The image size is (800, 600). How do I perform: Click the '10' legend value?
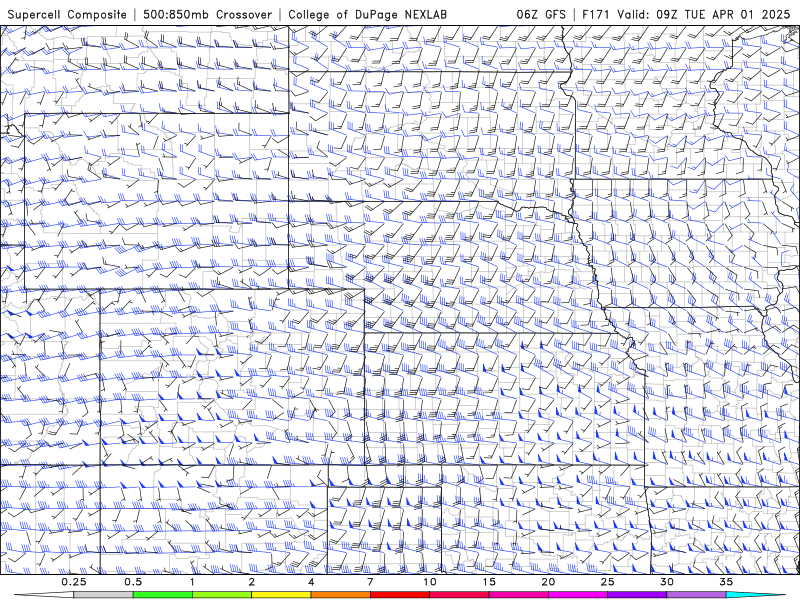click(x=430, y=582)
